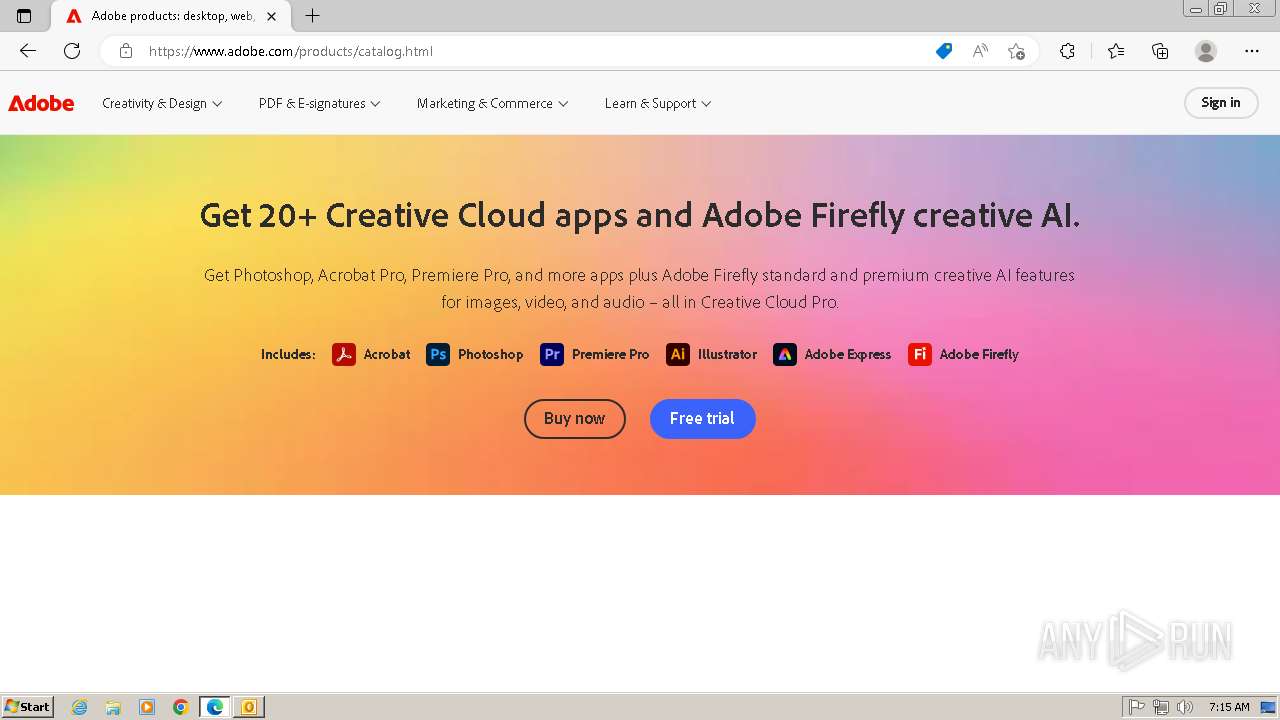Open Collections icon in toolbar
1280x720 pixels.
tap(1160, 51)
